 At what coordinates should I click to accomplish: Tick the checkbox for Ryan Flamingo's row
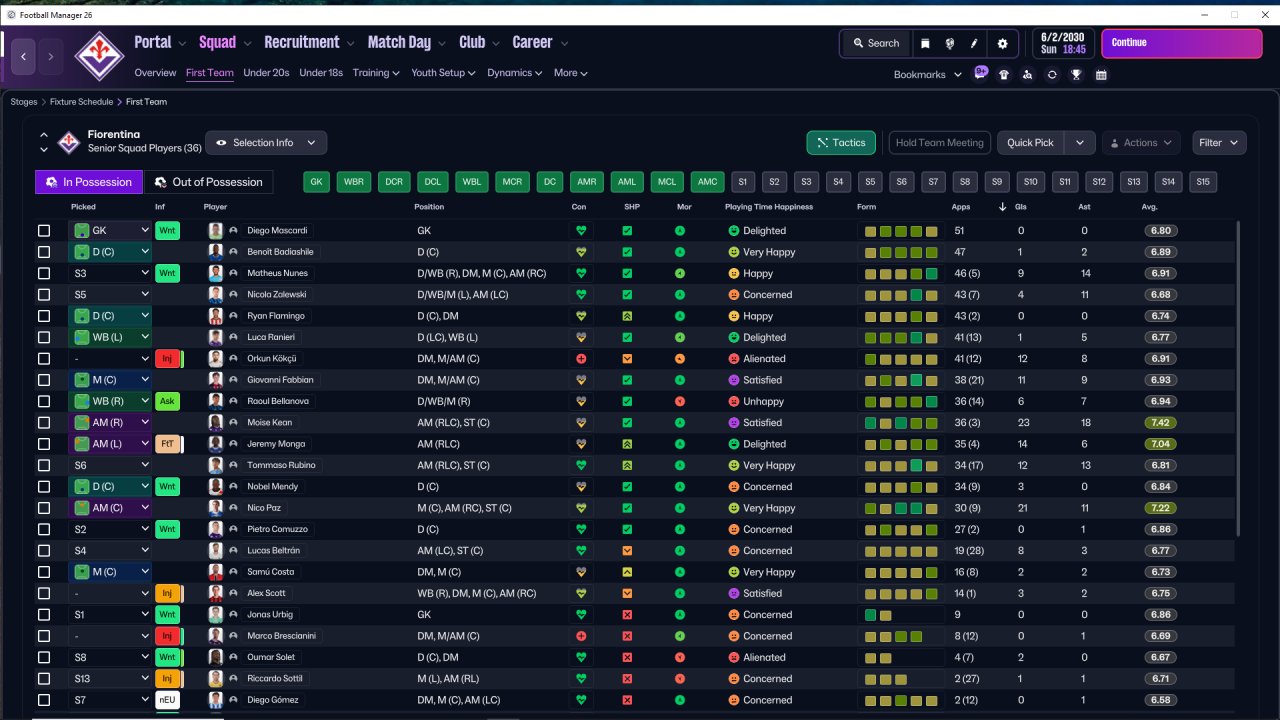tap(44, 316)
